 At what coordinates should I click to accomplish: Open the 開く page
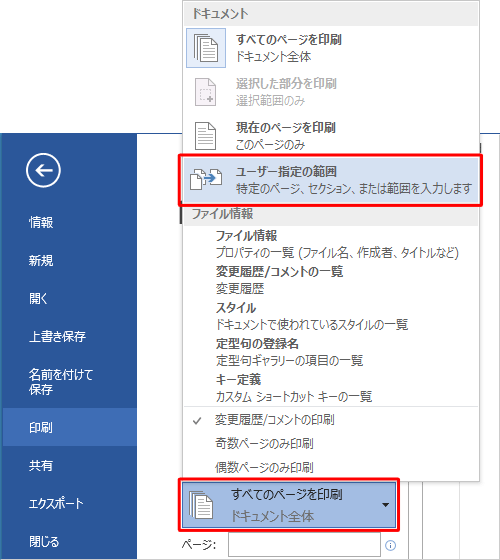pyautogui.click(x=38, y=299)
